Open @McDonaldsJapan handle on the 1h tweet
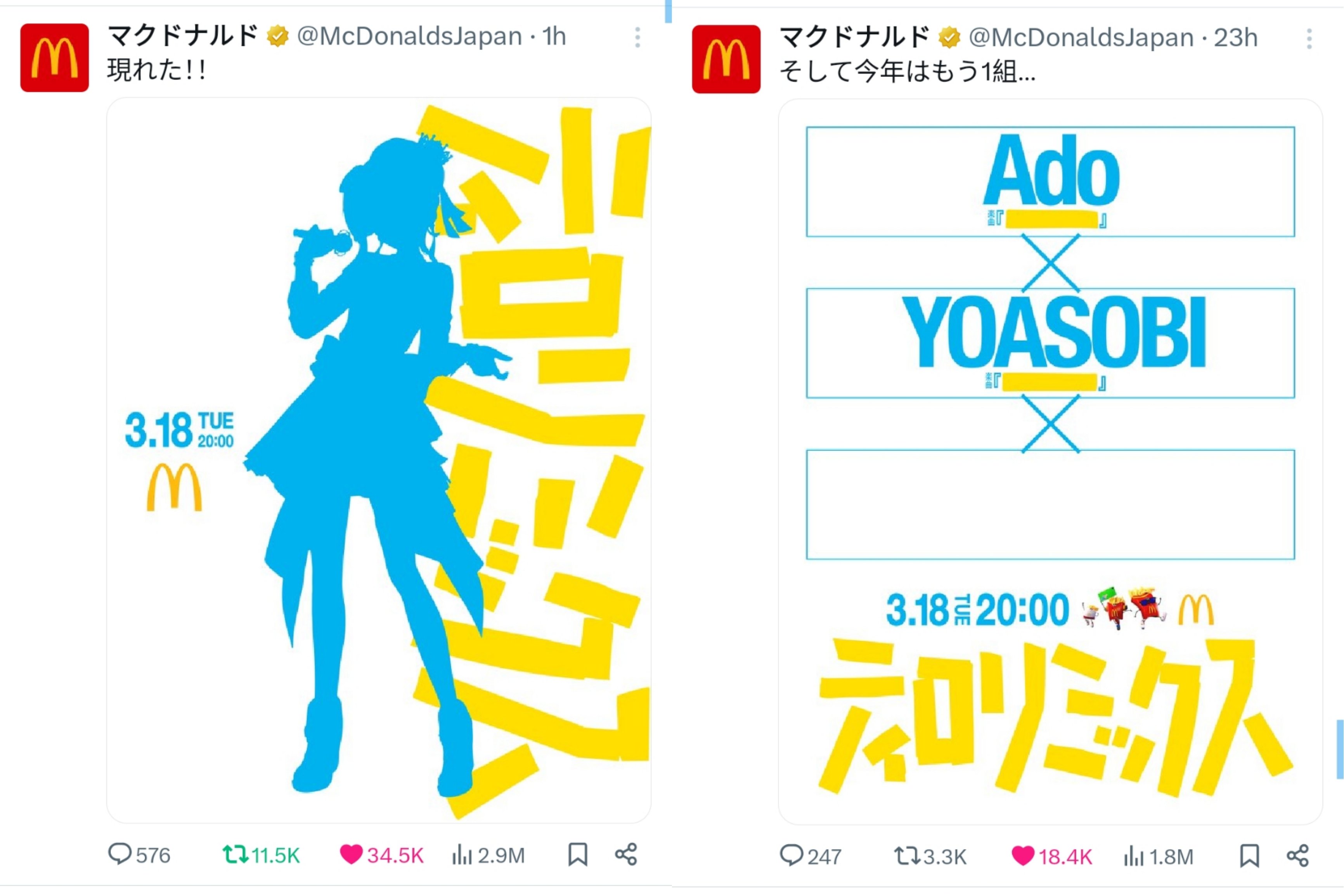Screen dimensions: 1344x896 pyautogui.click(x=410, y=36)
